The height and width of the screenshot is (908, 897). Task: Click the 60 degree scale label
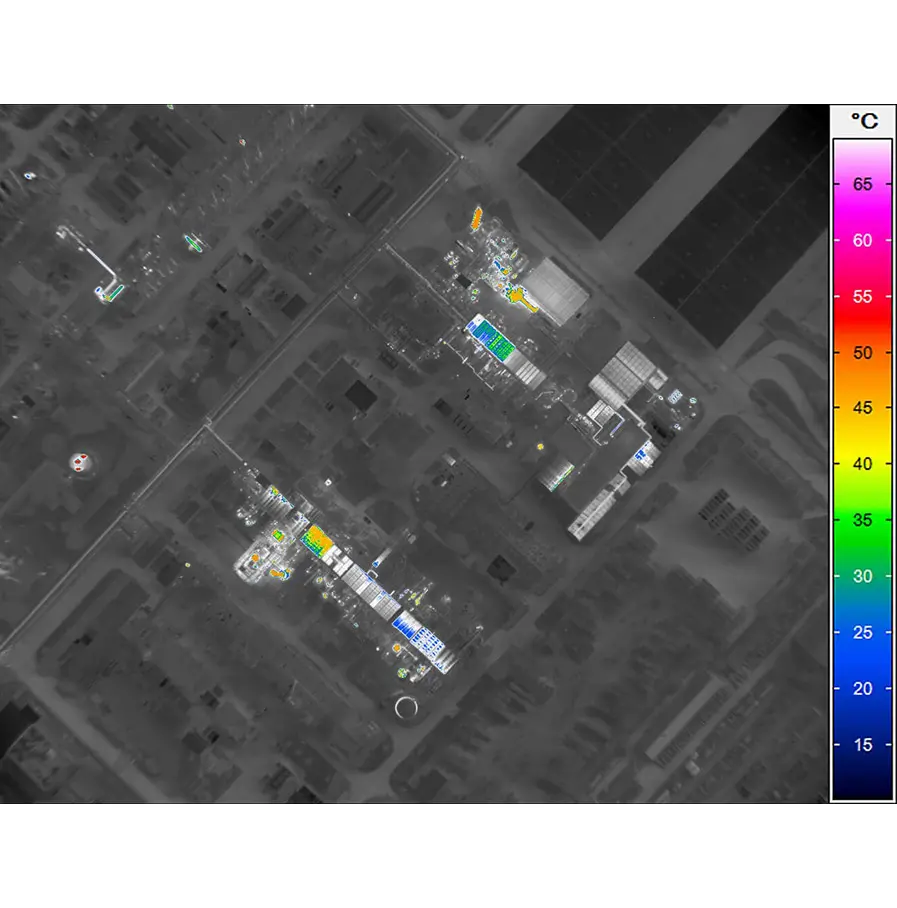(x=862, y=240)
